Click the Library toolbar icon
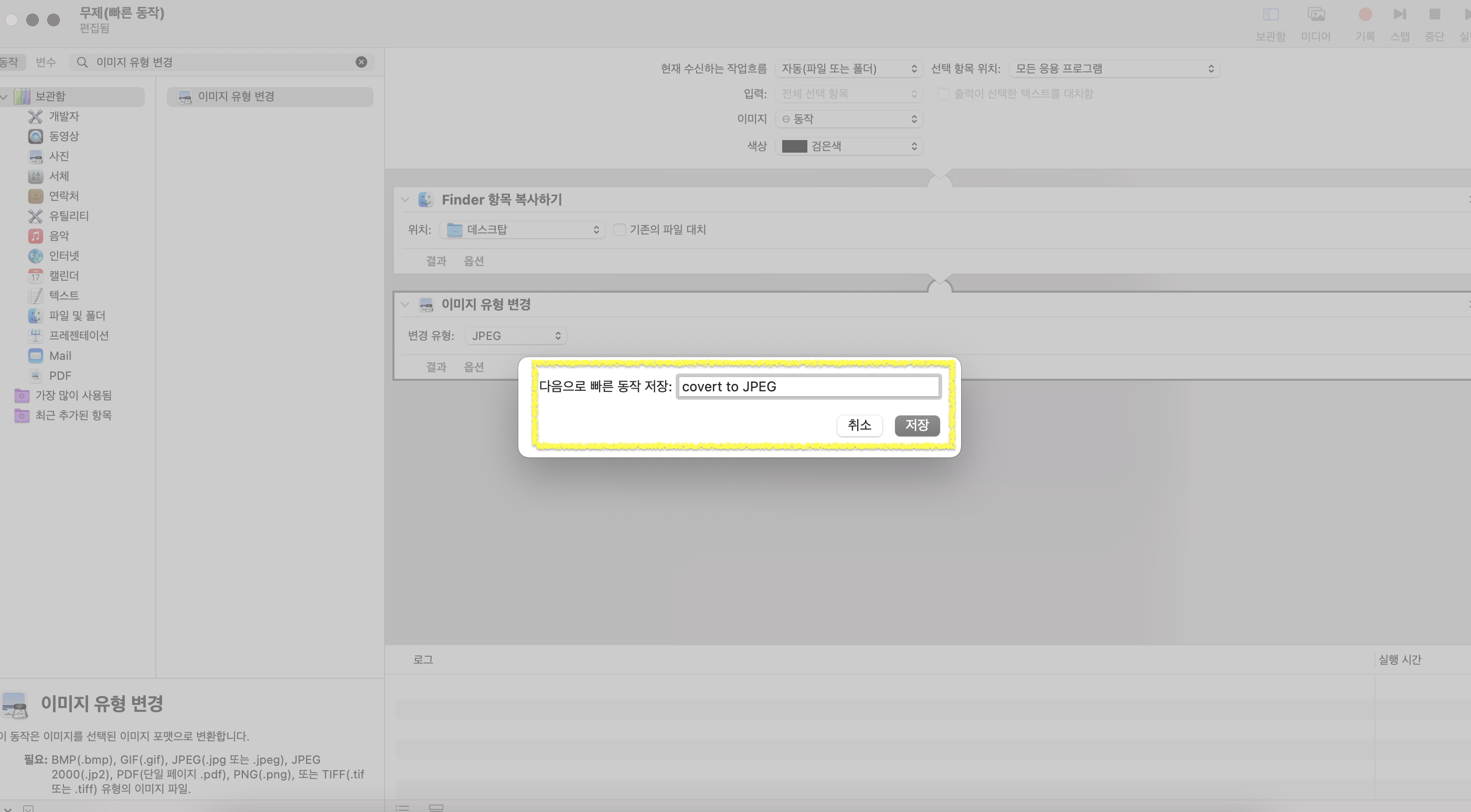 pos(1270,15)
